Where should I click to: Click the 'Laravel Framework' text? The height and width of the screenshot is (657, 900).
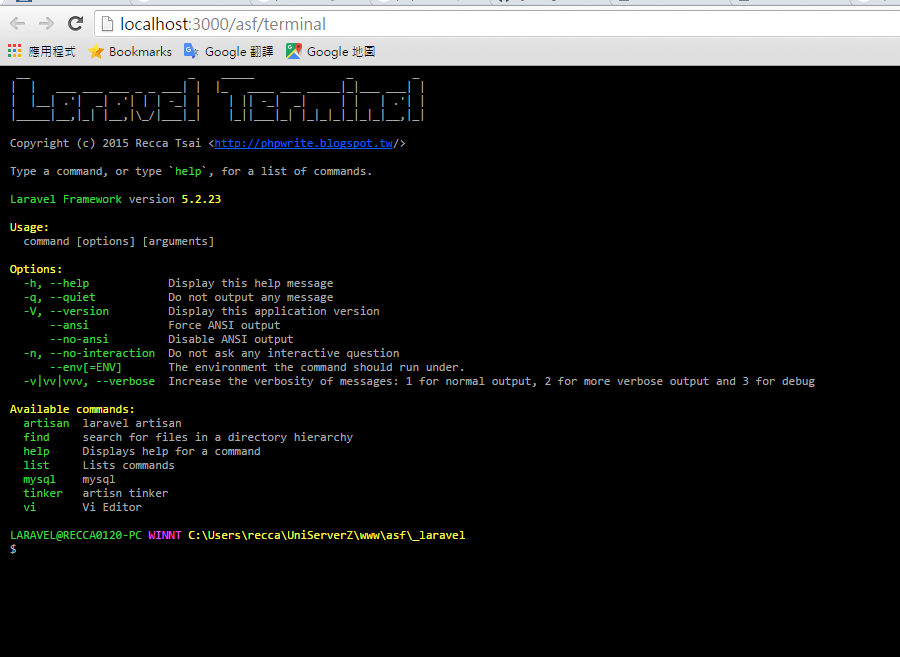coord(66,199)
